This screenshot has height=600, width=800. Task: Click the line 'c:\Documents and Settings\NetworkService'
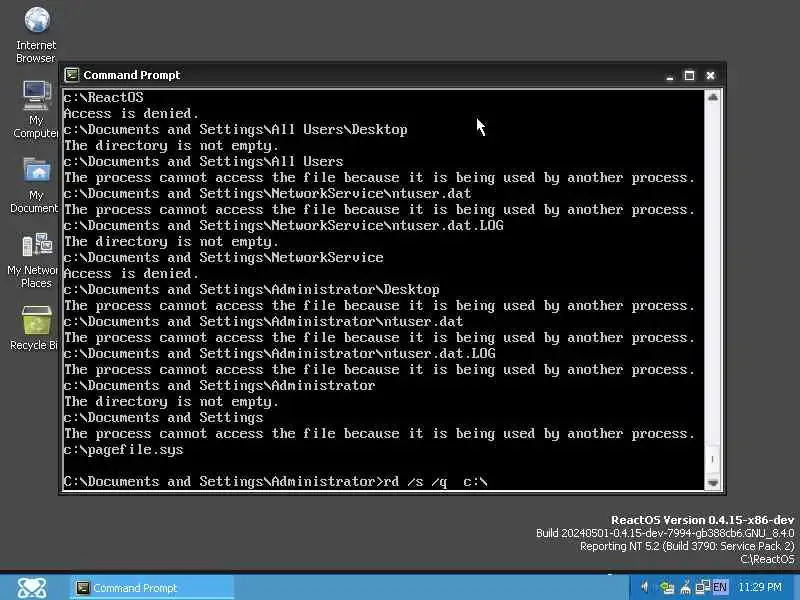(x=223, y=257)
